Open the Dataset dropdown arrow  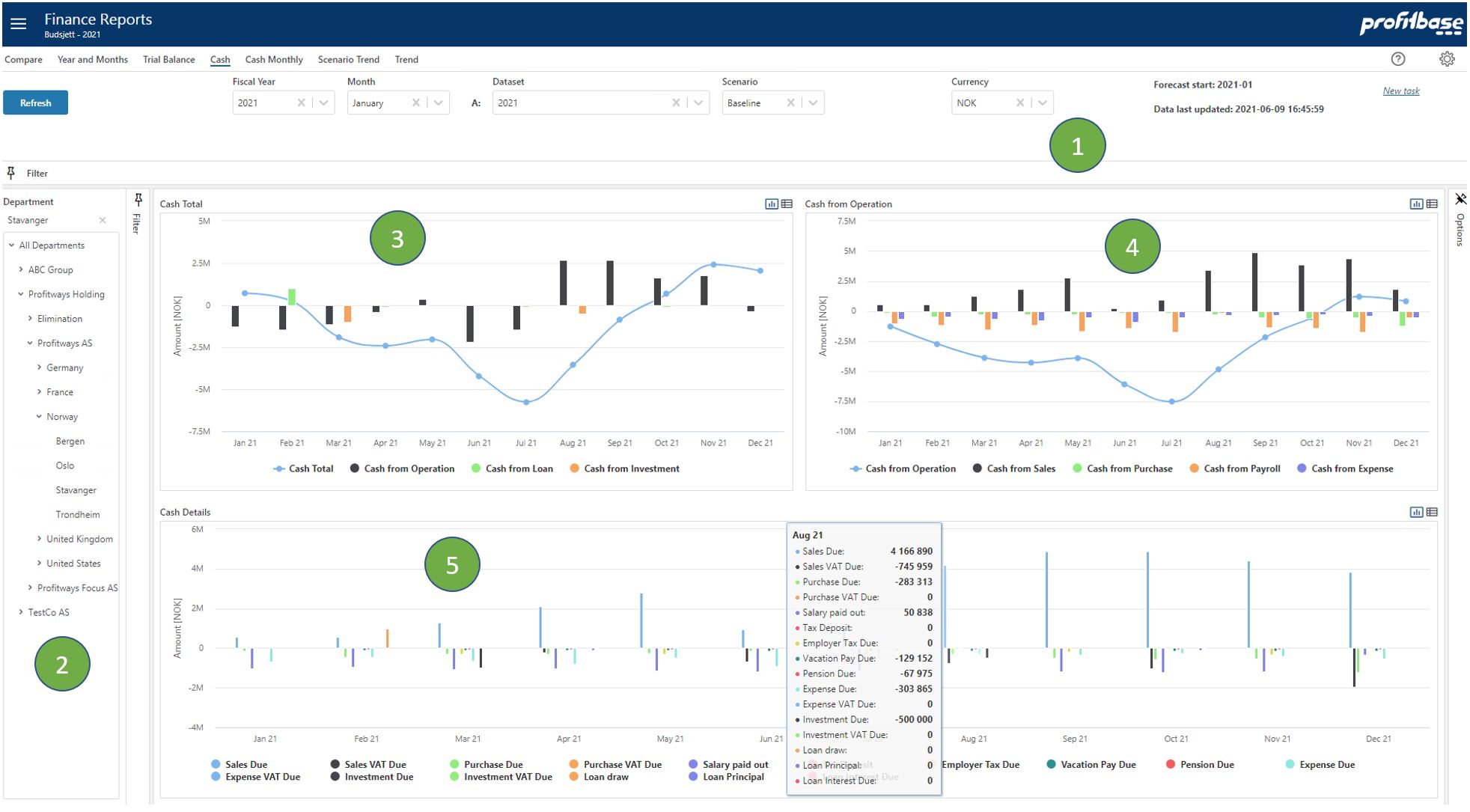coord(698,103)
